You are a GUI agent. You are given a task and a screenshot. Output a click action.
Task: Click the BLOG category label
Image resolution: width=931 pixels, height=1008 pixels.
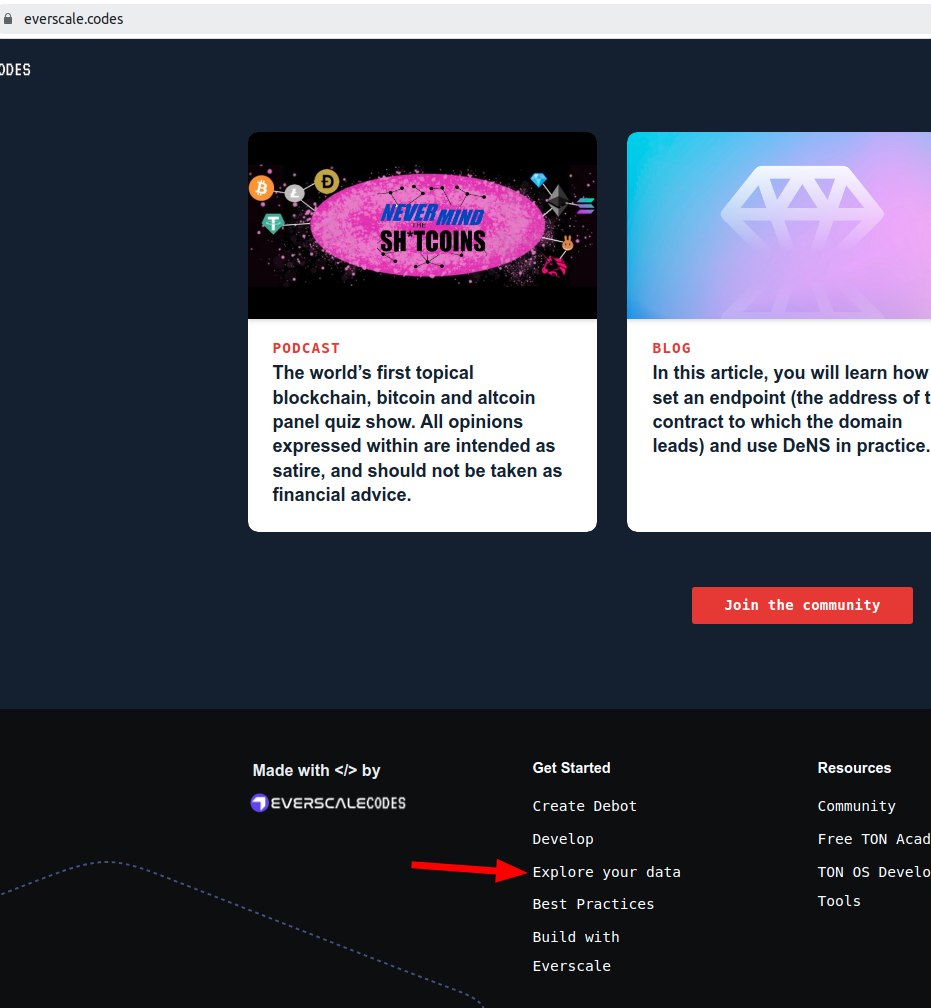coord(671,348)
